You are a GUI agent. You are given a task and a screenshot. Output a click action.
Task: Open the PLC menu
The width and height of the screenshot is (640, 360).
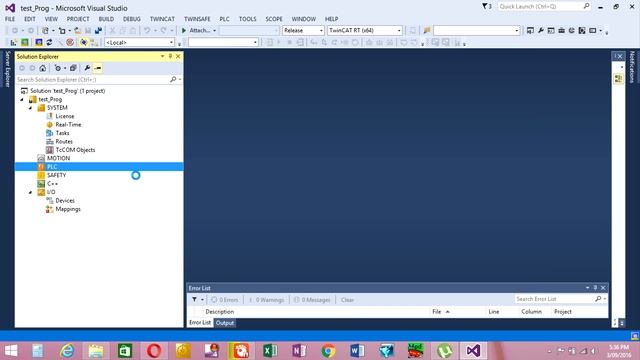[224, 19]
